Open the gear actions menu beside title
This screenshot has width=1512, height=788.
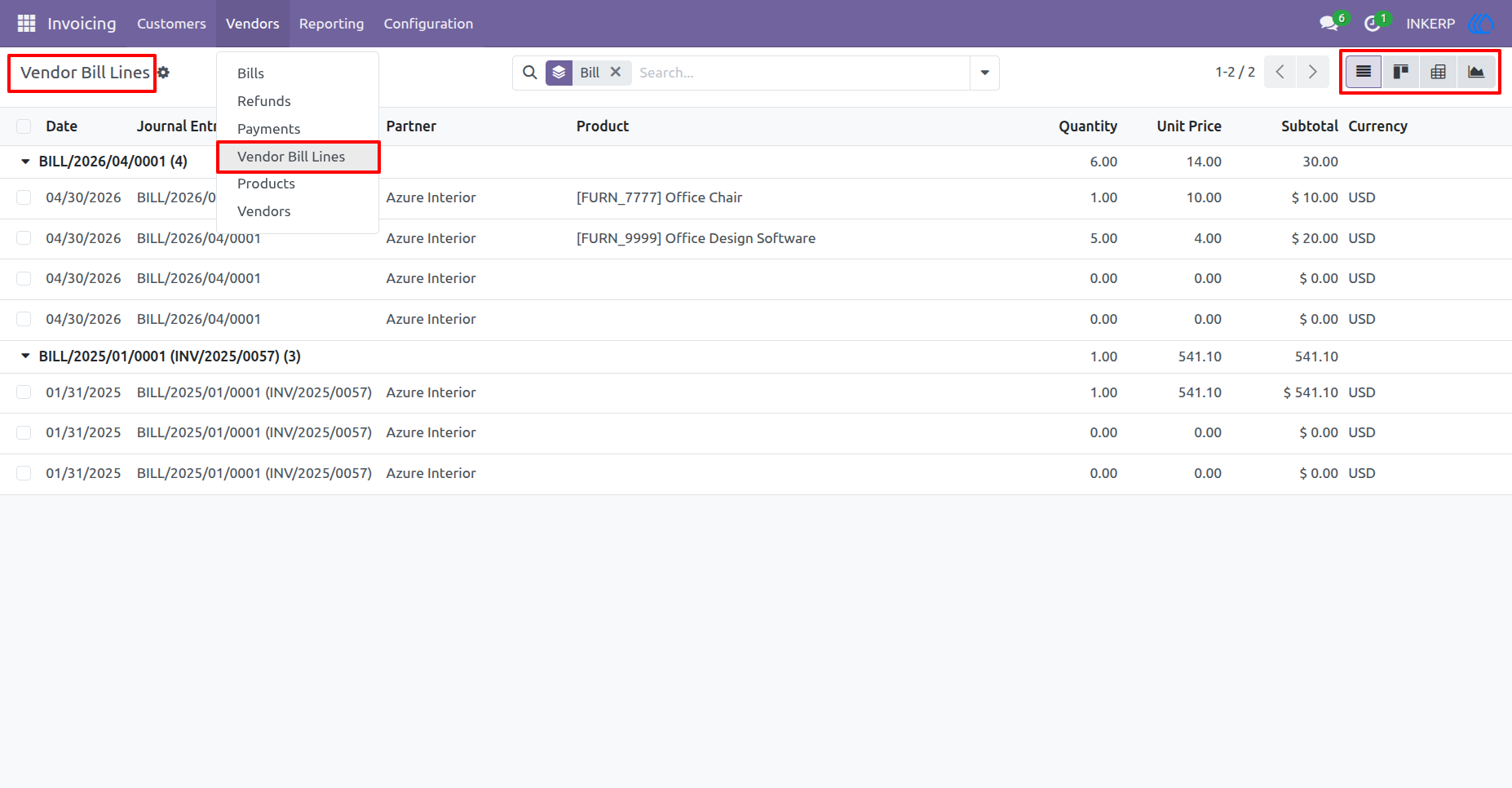pyautogui.click(x=163, y=73)
